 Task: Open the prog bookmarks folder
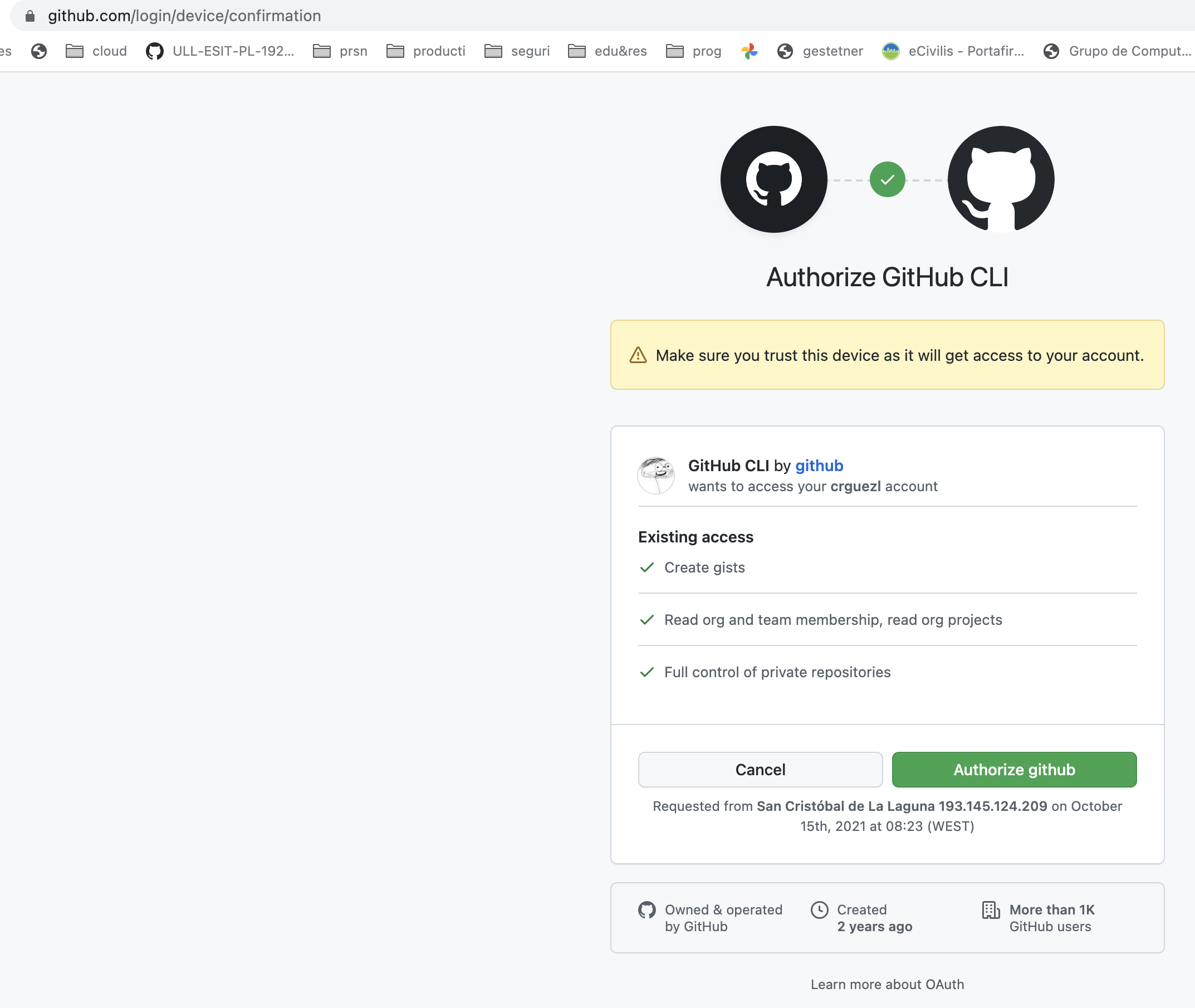pyautogui.click(x=693, y=51)
